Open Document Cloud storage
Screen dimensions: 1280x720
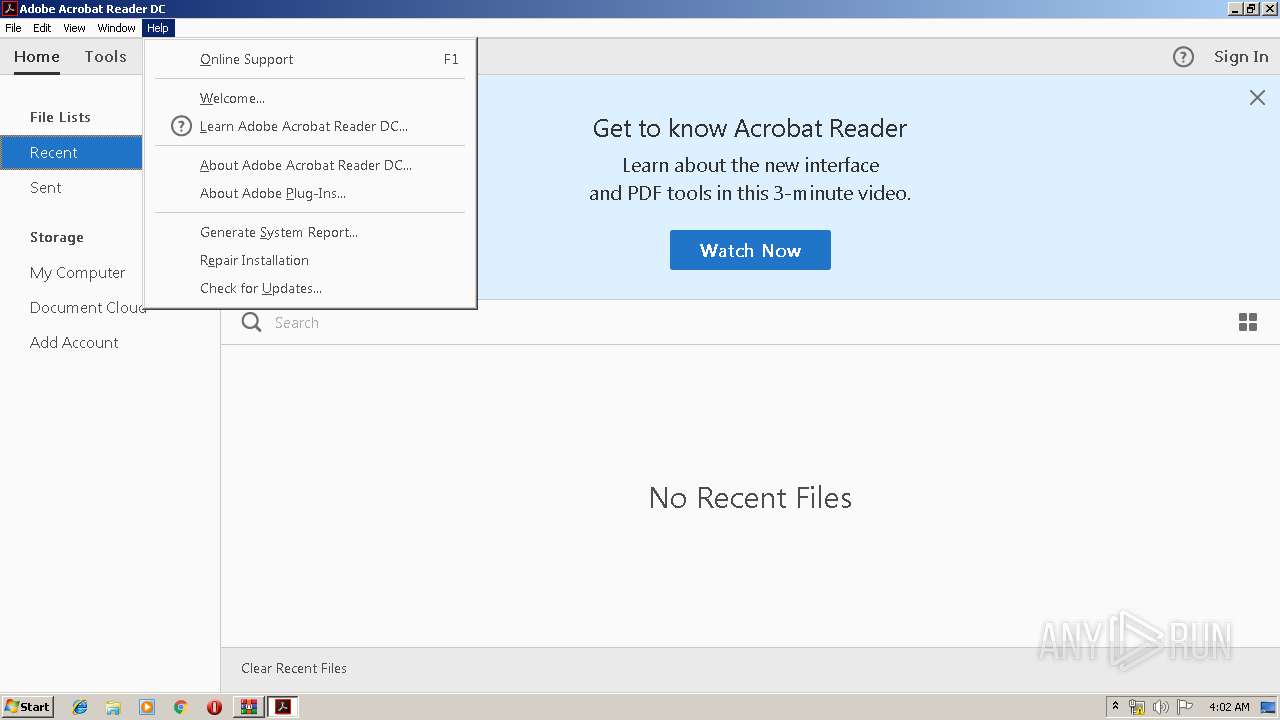coord(88,308)
